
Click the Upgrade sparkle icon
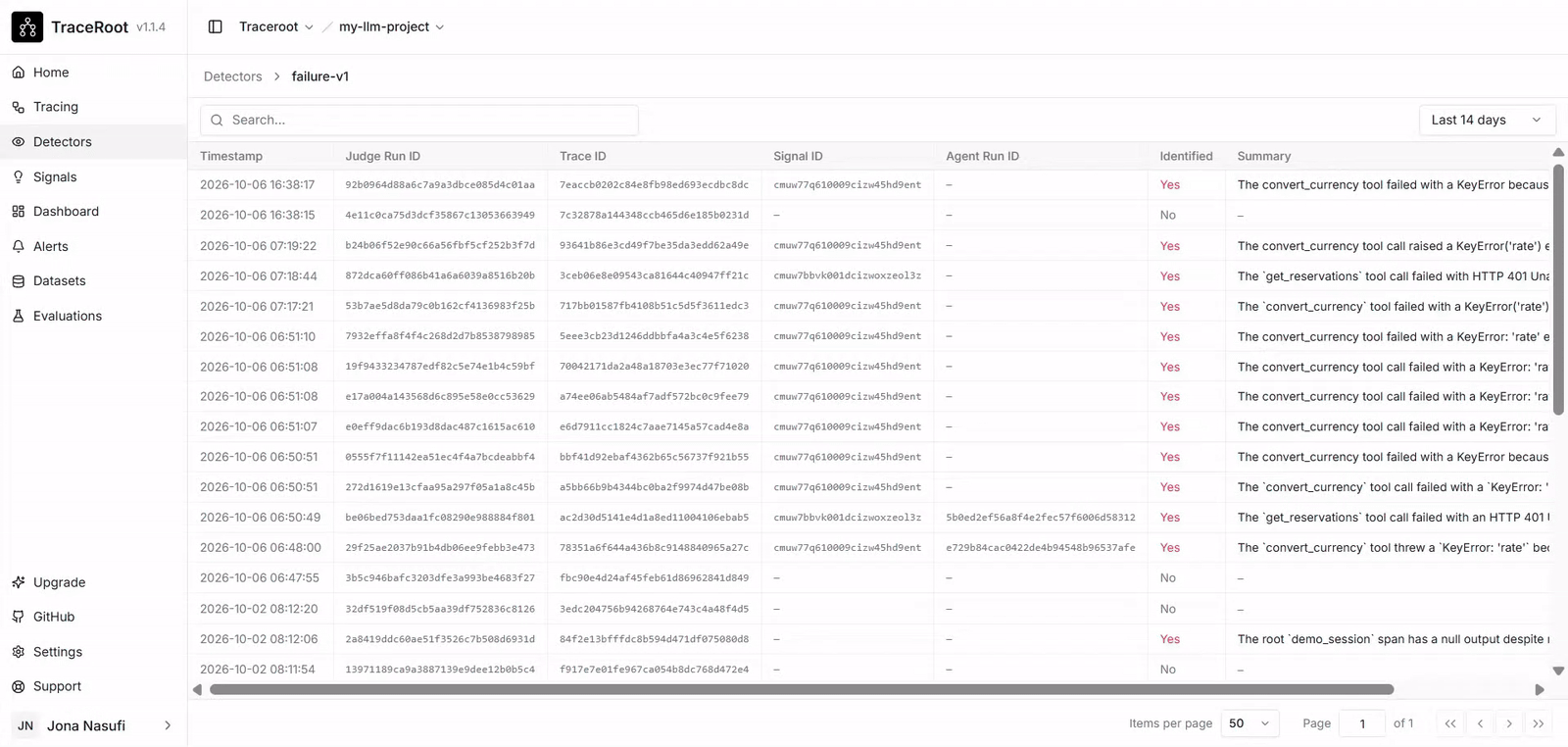19,582
